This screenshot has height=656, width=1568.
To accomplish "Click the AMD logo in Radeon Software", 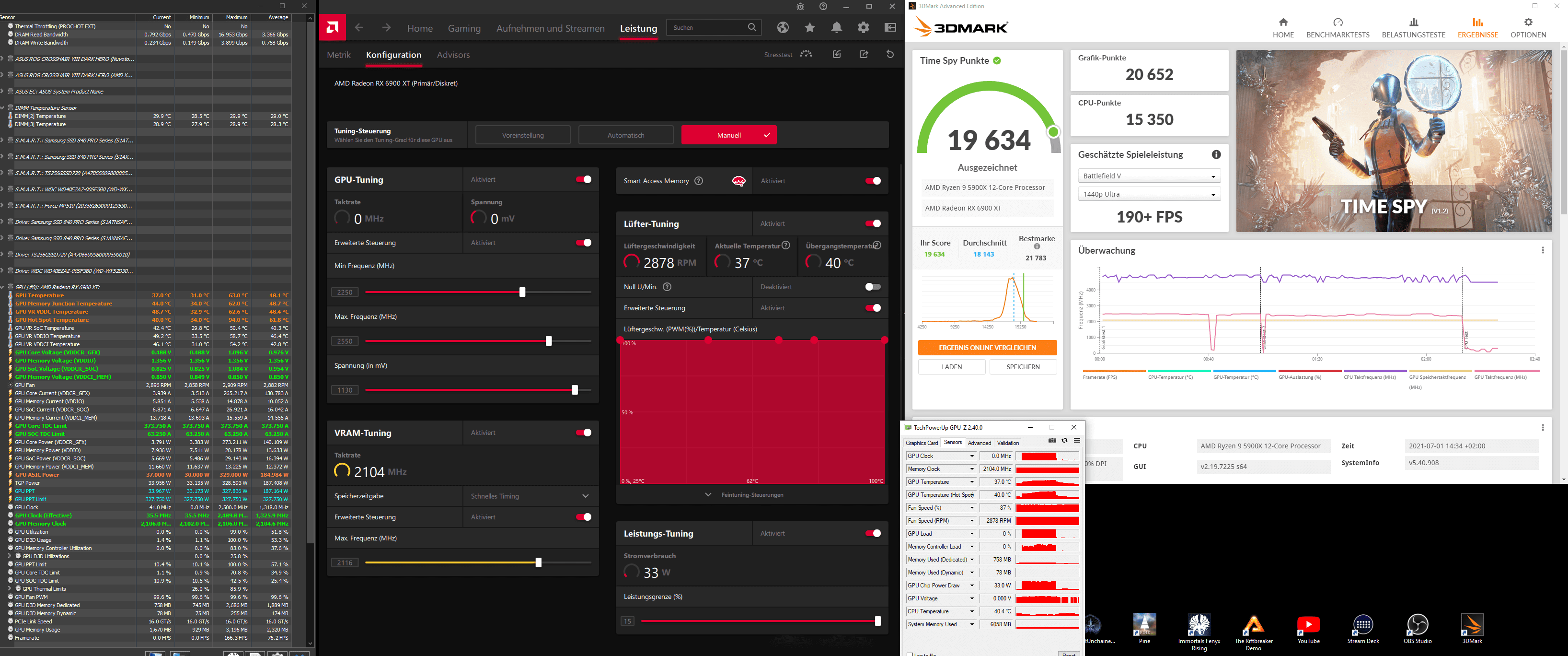I will 333,27.
